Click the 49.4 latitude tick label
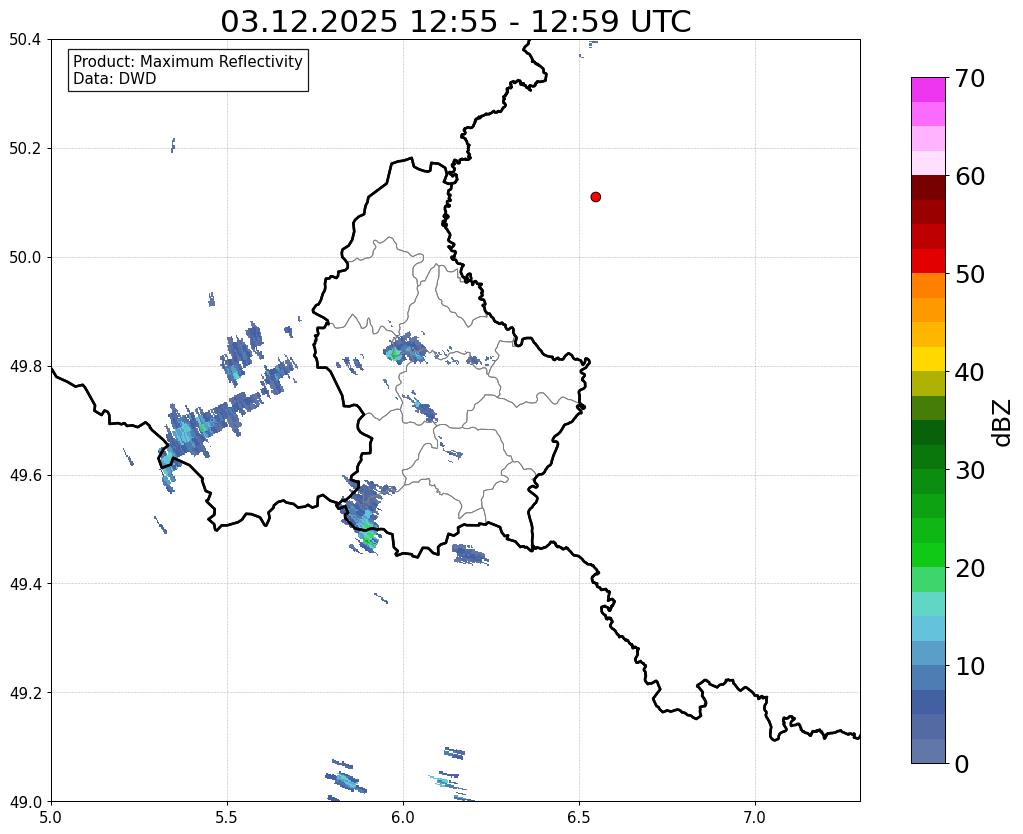1023x834 pixels. coord(25,584)
